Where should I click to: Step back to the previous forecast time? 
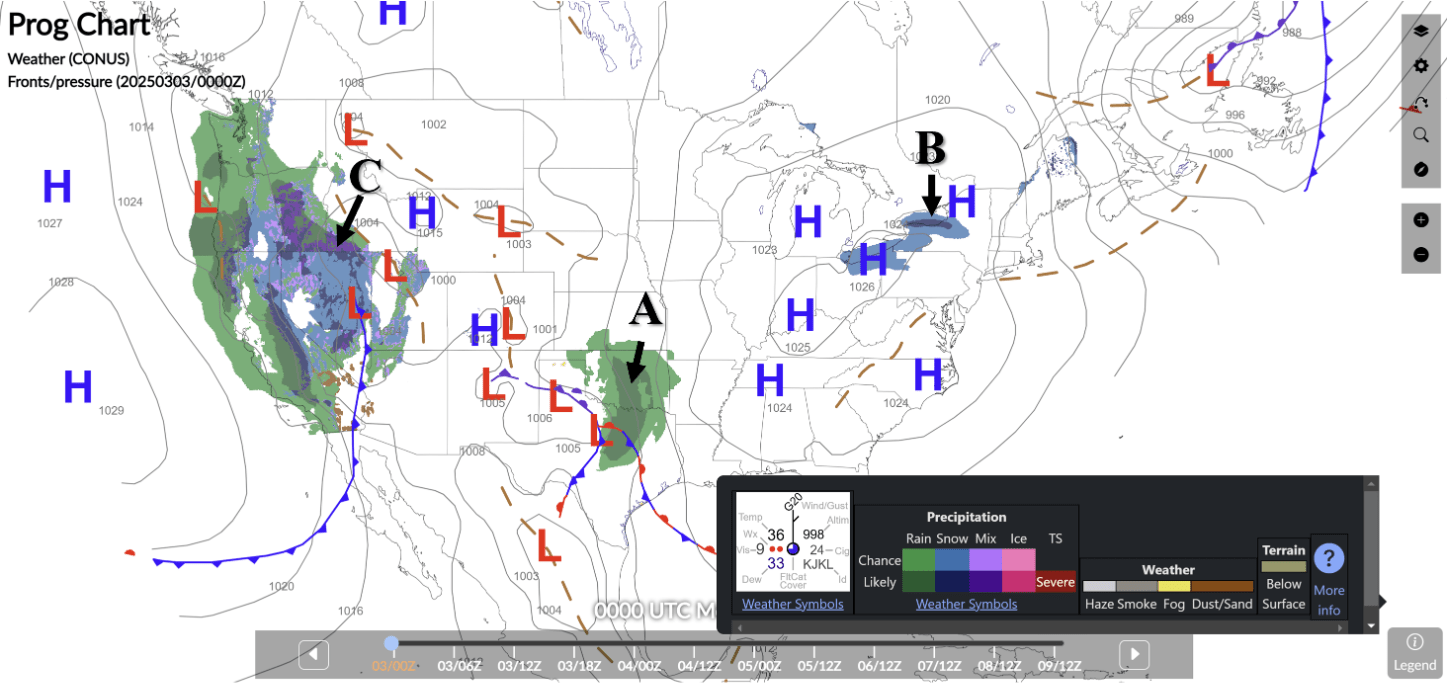click(x=314, y=655)
